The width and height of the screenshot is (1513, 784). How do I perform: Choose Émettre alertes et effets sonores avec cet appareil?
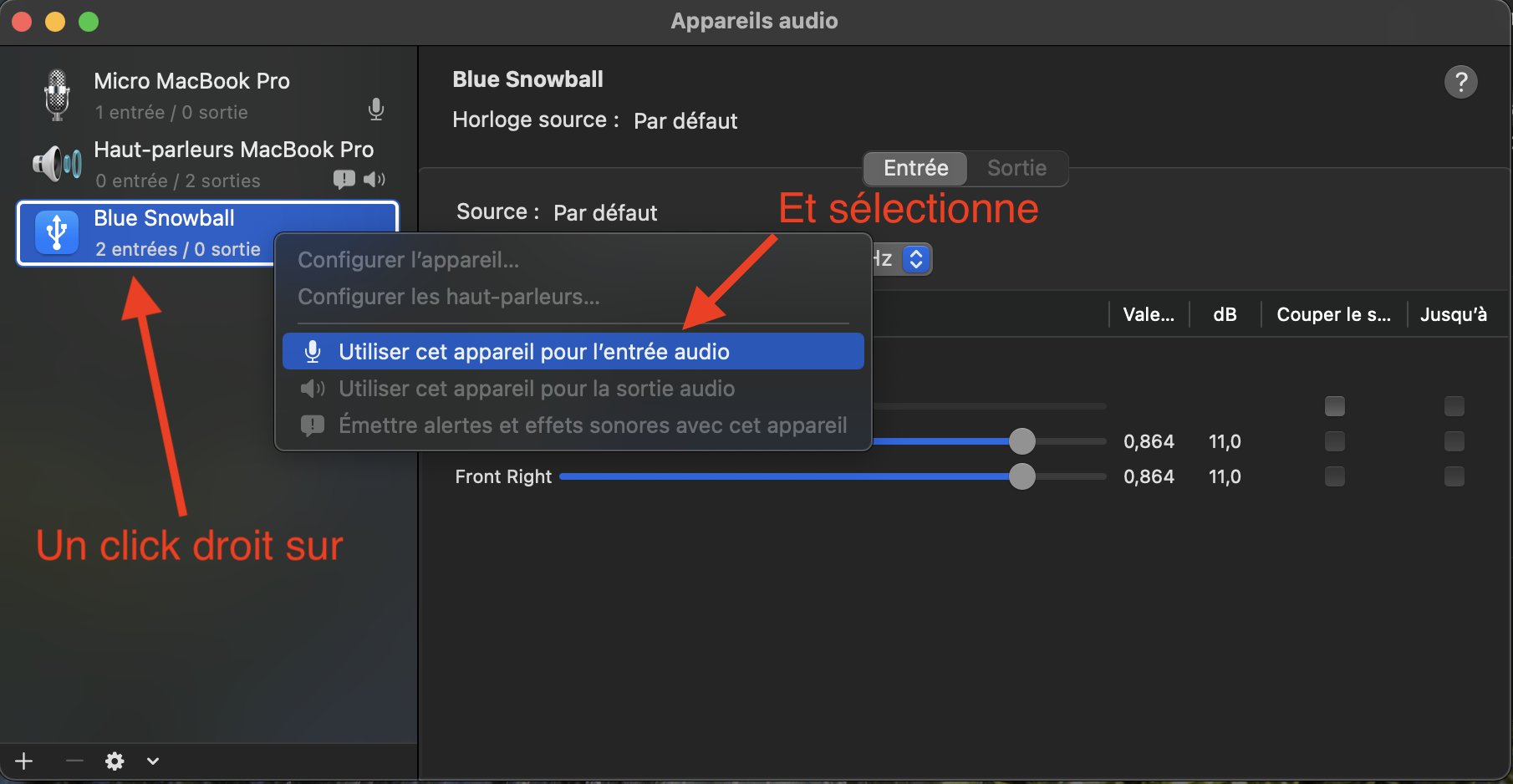point(573,425)
